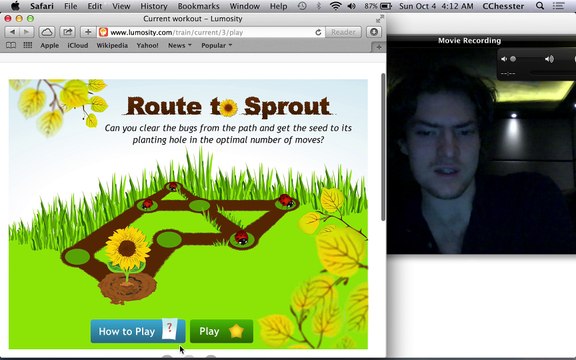Show the bookmarks sidebar book icon

point(11,45)
